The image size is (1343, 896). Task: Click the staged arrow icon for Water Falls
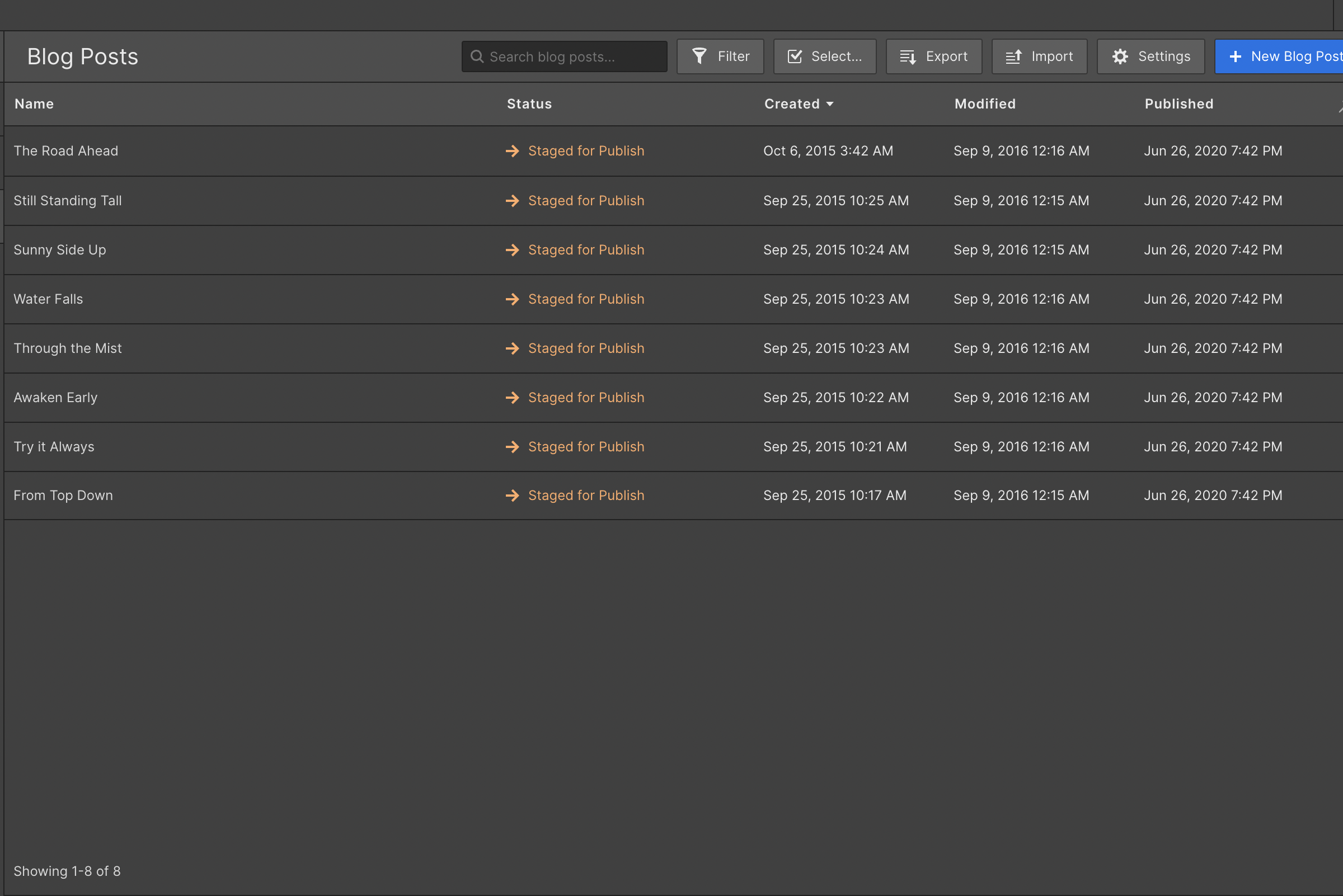pyautogui.click(x=512, y=299)
